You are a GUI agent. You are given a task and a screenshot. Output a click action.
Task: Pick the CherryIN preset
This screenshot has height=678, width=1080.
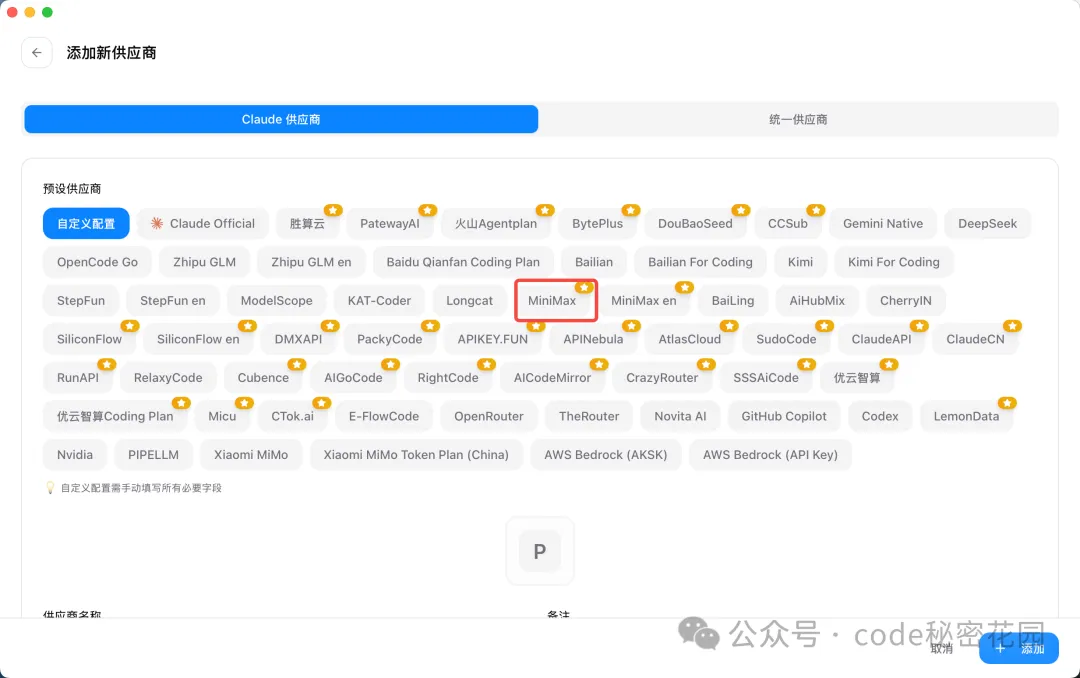point(906,300)
